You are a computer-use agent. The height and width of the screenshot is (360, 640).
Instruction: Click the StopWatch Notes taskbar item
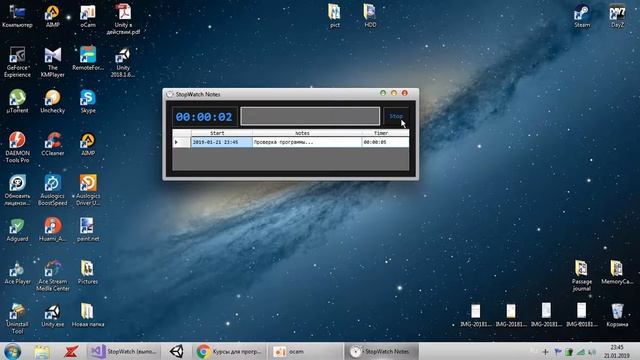[383, 351]
